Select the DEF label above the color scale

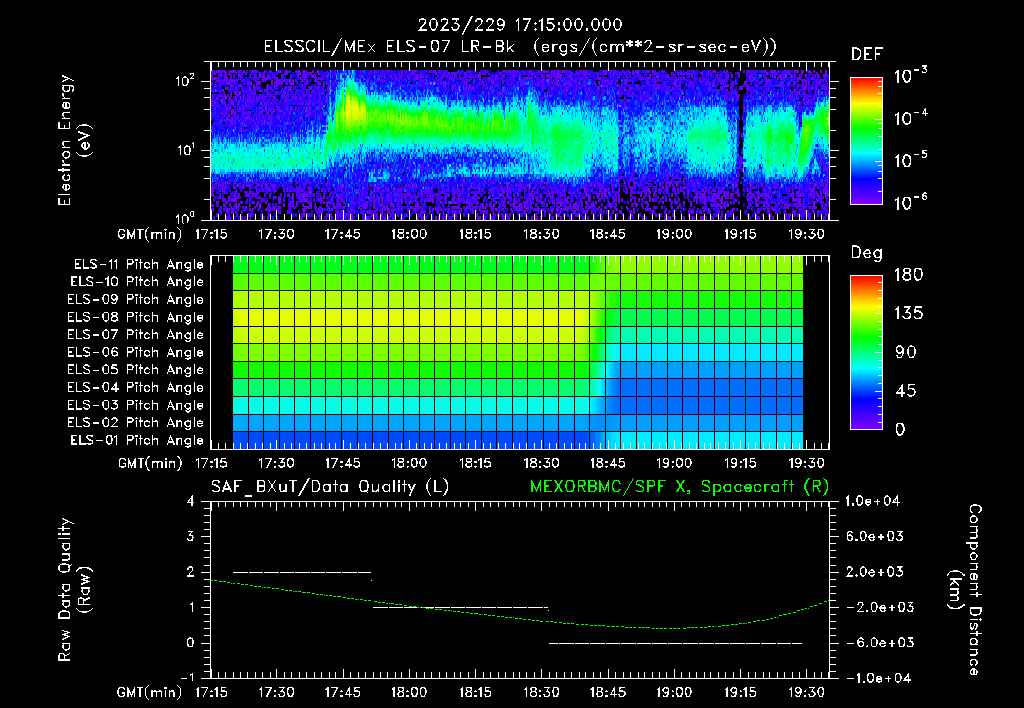point(867,55)
